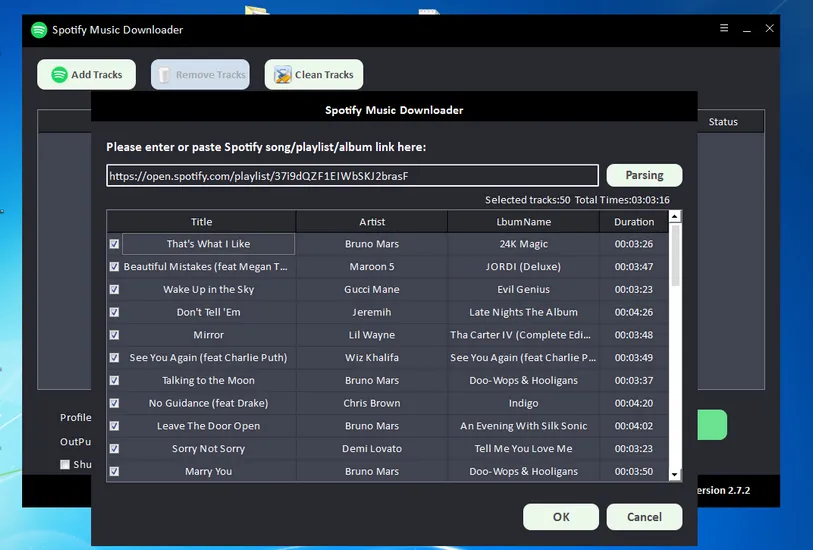Click the Tell Me You Love Me cell
Image resolution: width=813 pixels, height=550 pixels.
point(523,449)
